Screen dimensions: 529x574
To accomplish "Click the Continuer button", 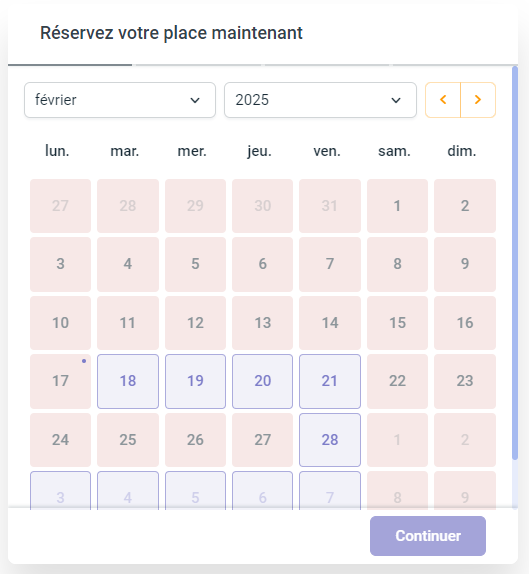I will click(428, 536).
